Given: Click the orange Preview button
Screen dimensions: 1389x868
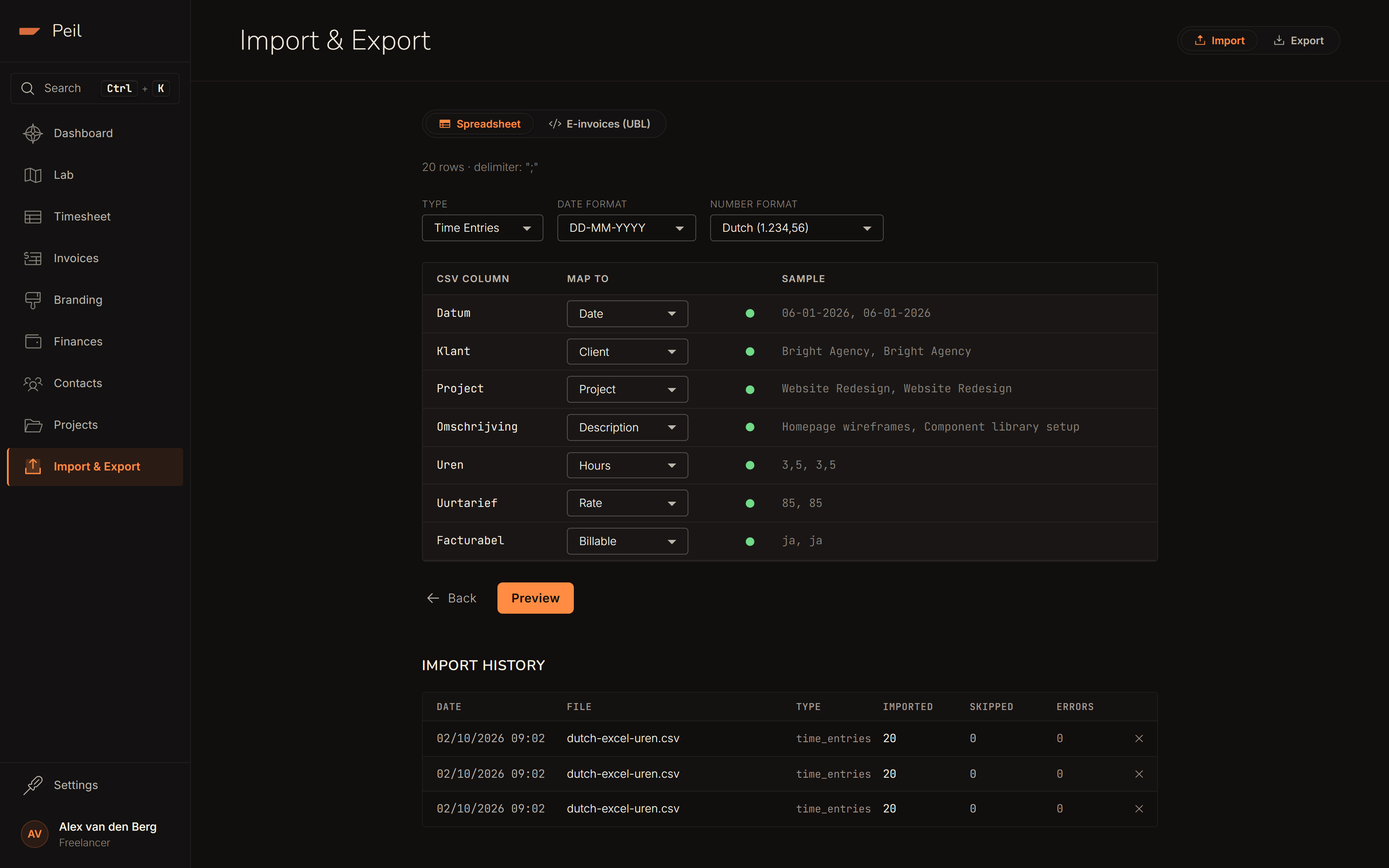Looking at the screenshot, I should click(535, 598).
